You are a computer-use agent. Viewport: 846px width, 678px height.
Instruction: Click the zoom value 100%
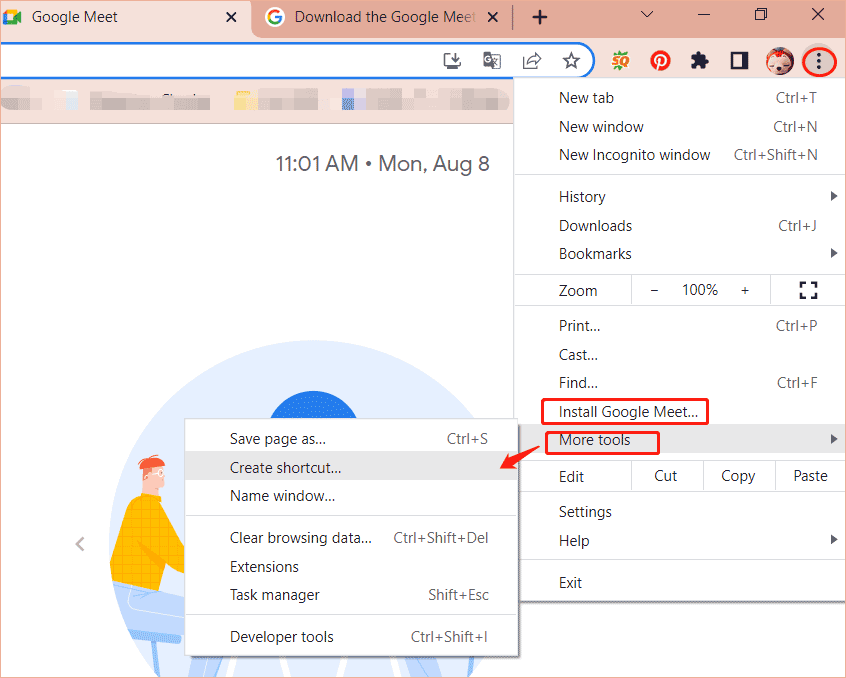[x=700, y=290]
